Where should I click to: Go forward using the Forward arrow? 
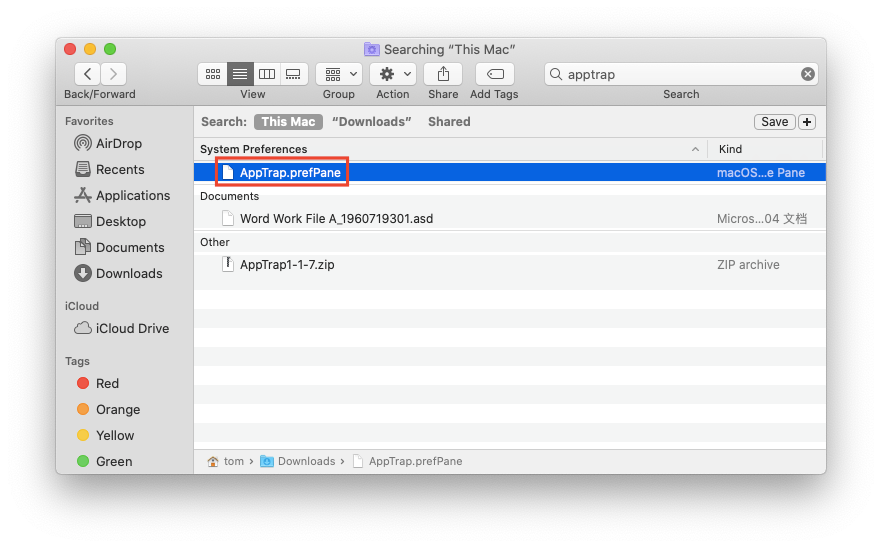click(x=114, y=74)
